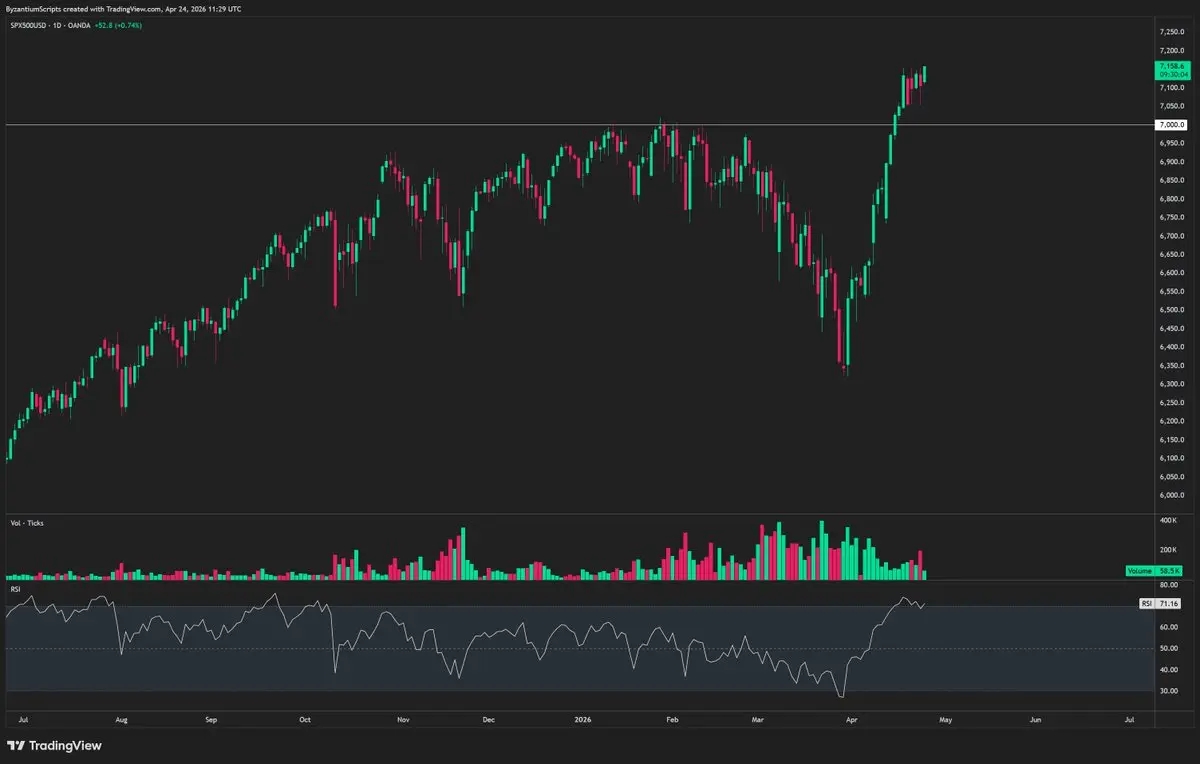
Task: Select the 7,000.0 horizontal line price label
Action: tap(1172, 125)
